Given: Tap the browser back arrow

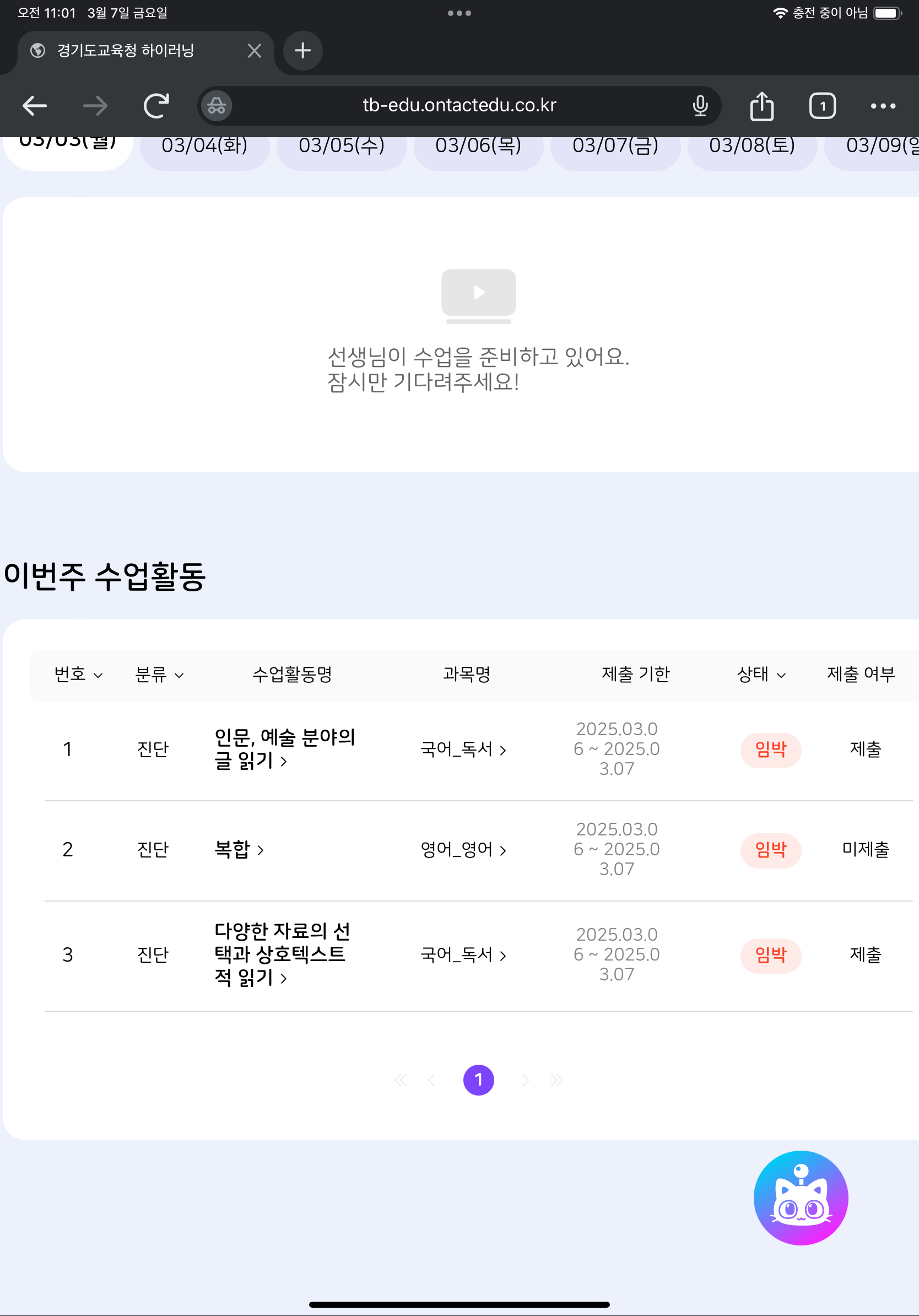Looking at the screenshot, I should point(34,106).
